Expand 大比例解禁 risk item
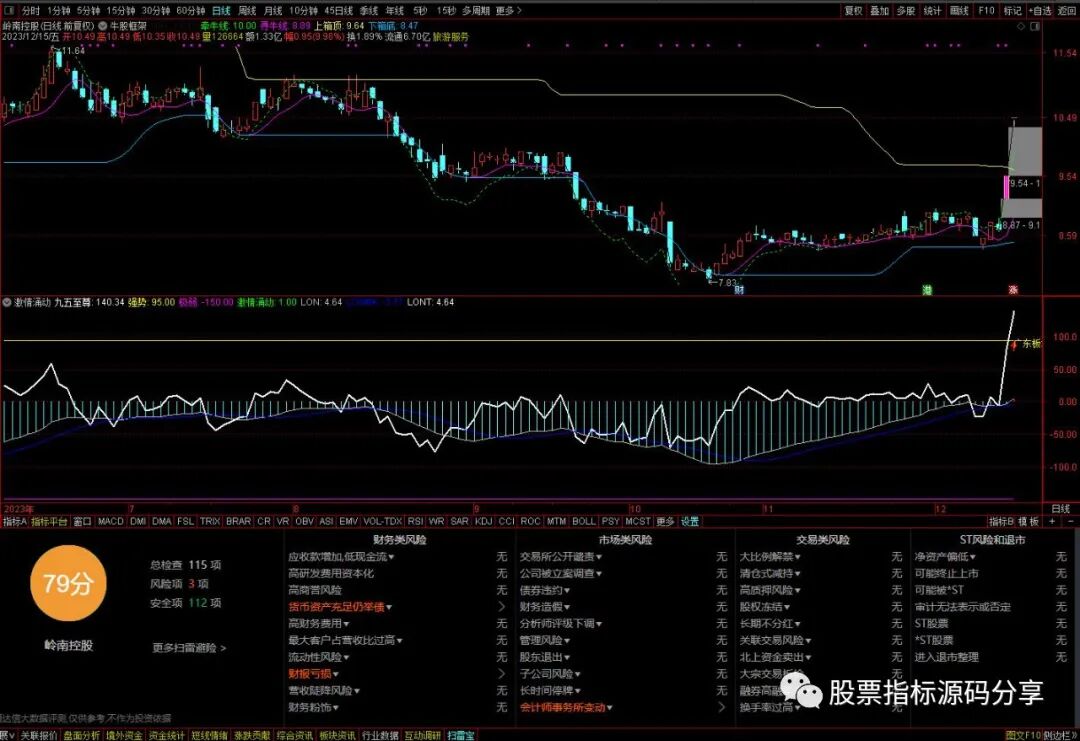 pos(770,556)
